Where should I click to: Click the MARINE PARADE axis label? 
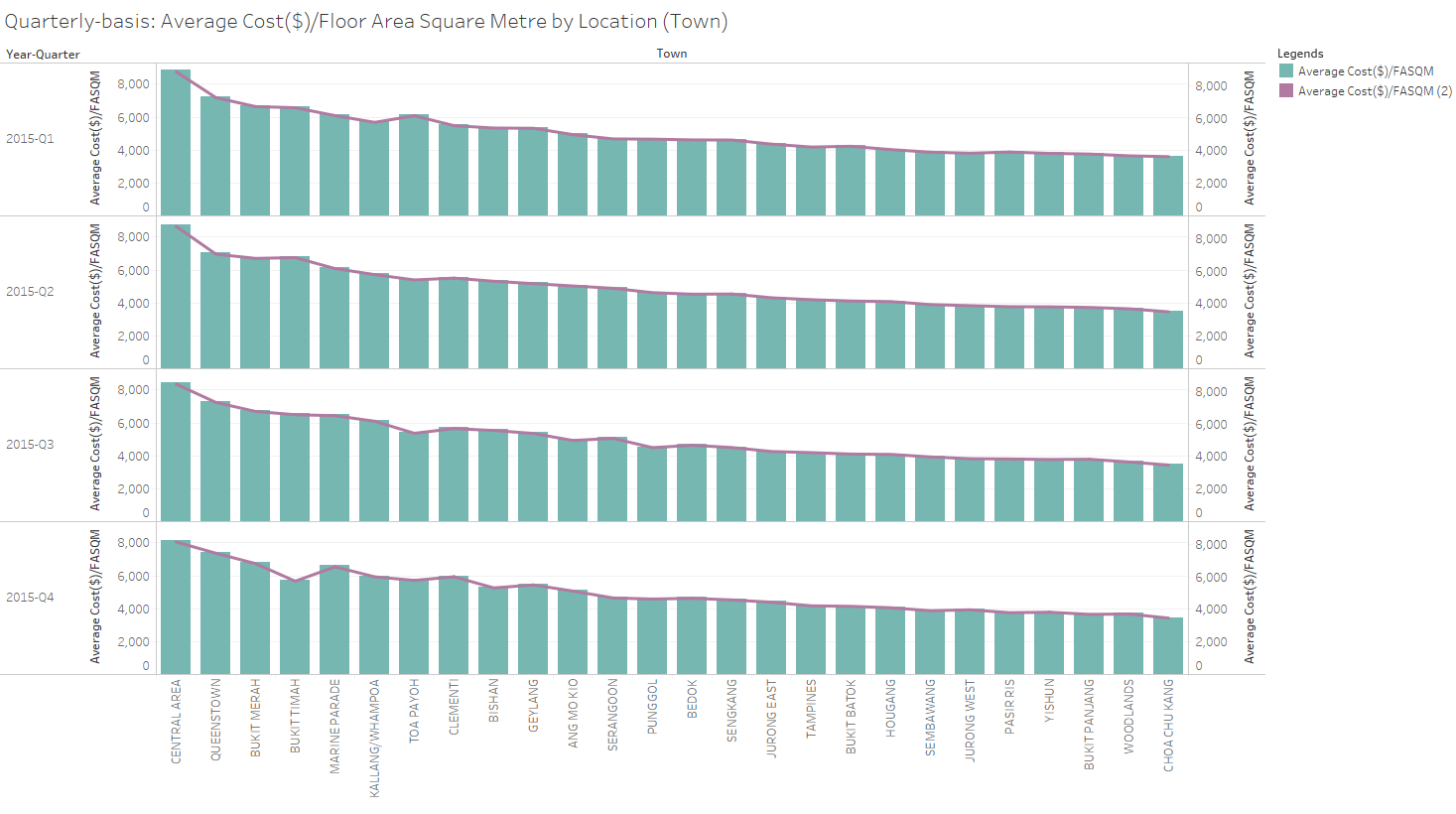click(x=334, y=727)
